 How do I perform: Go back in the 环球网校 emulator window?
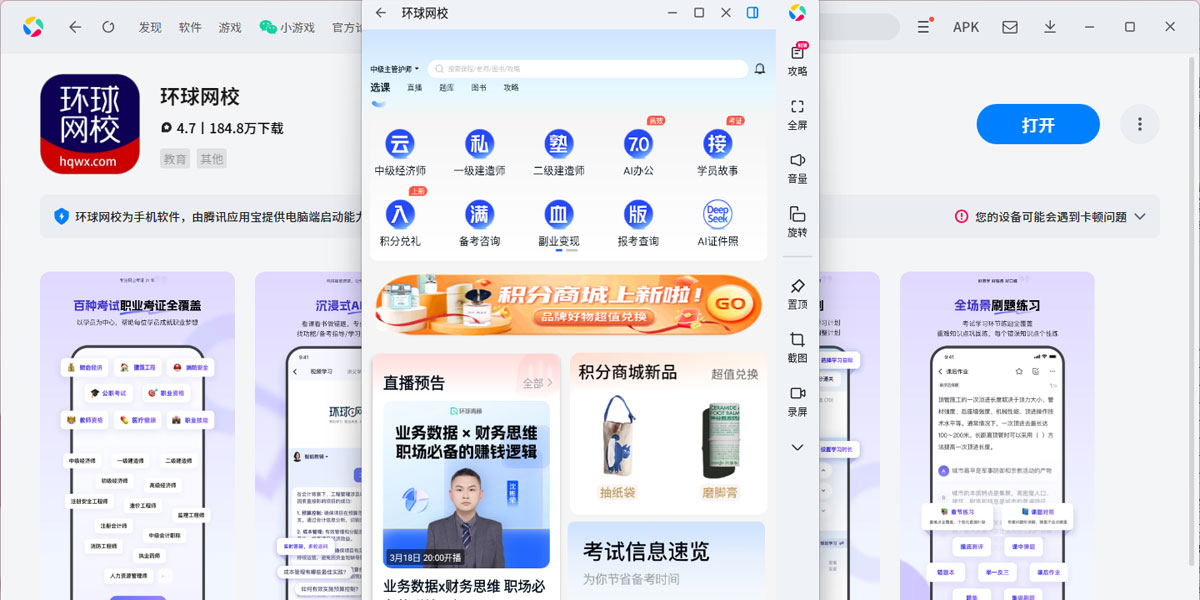[x=381, y=13]
